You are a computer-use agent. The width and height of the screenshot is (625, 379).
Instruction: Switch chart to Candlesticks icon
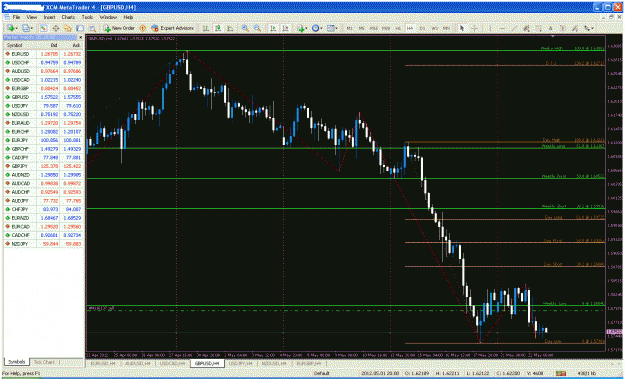click(x=218, y=28)
